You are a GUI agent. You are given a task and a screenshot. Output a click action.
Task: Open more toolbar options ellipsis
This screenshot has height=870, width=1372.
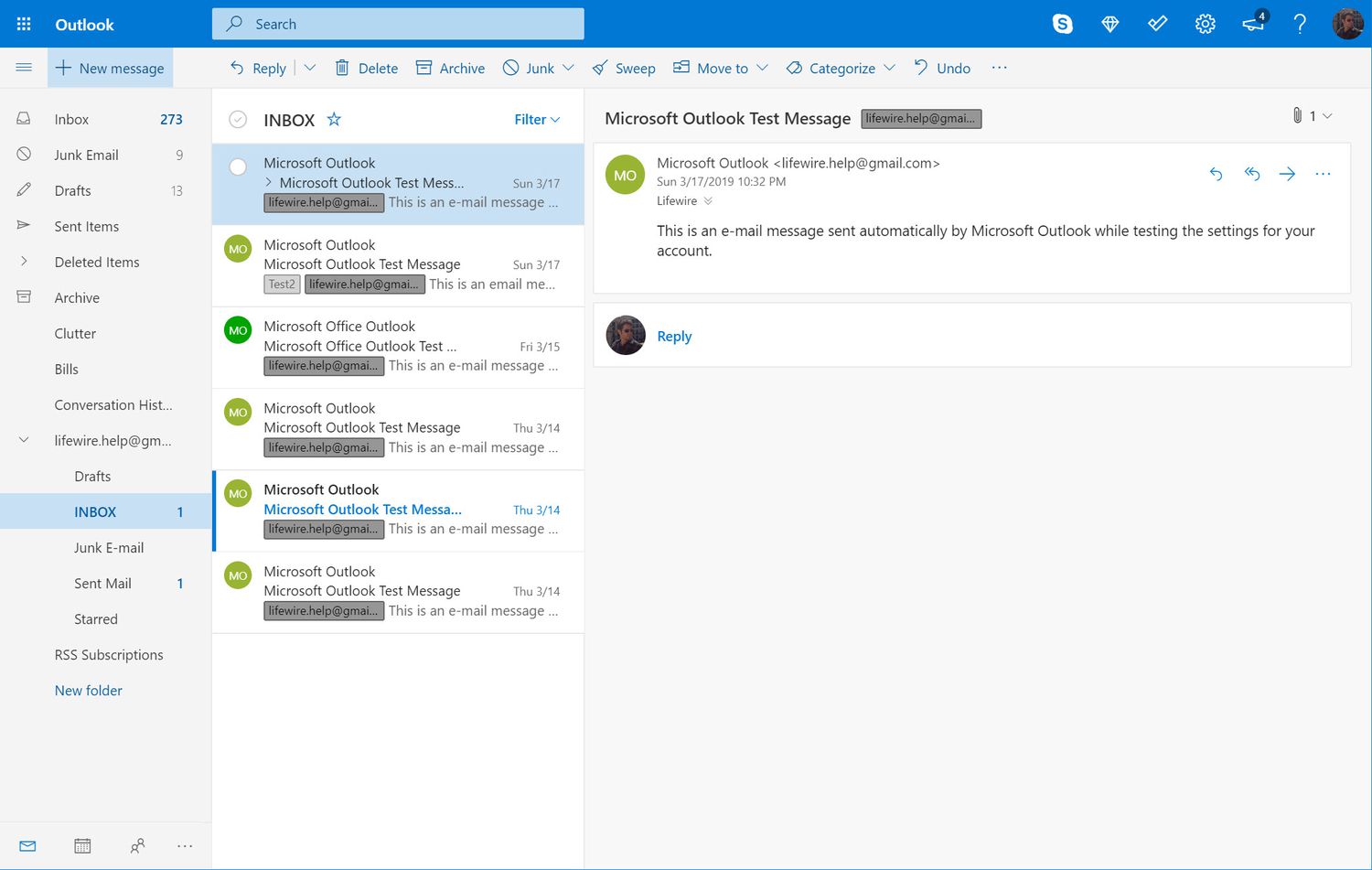(x=999, y=68)
